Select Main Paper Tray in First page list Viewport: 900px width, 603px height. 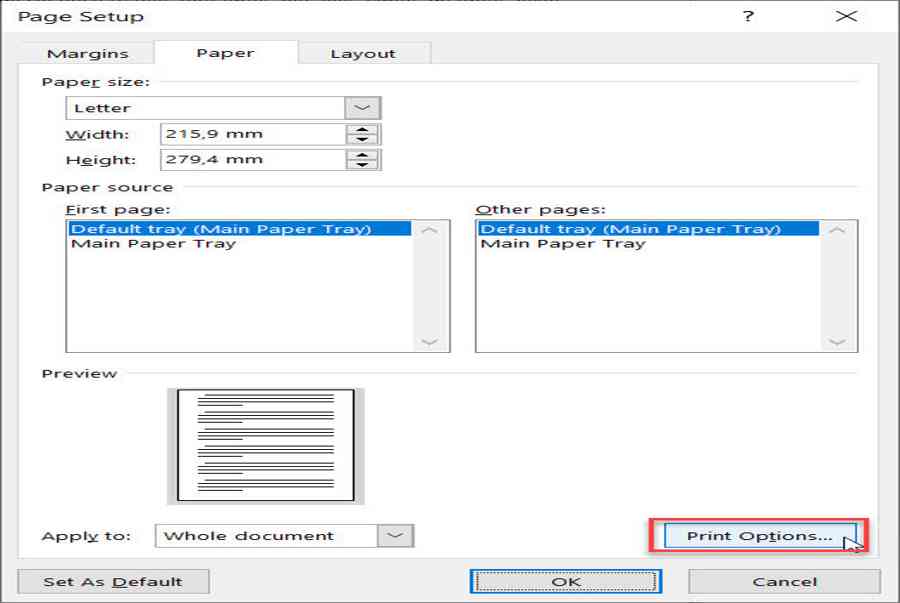pos(240,244)
